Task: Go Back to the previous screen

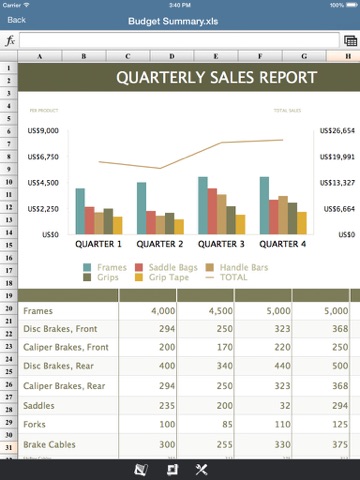Action: (16, 20)
